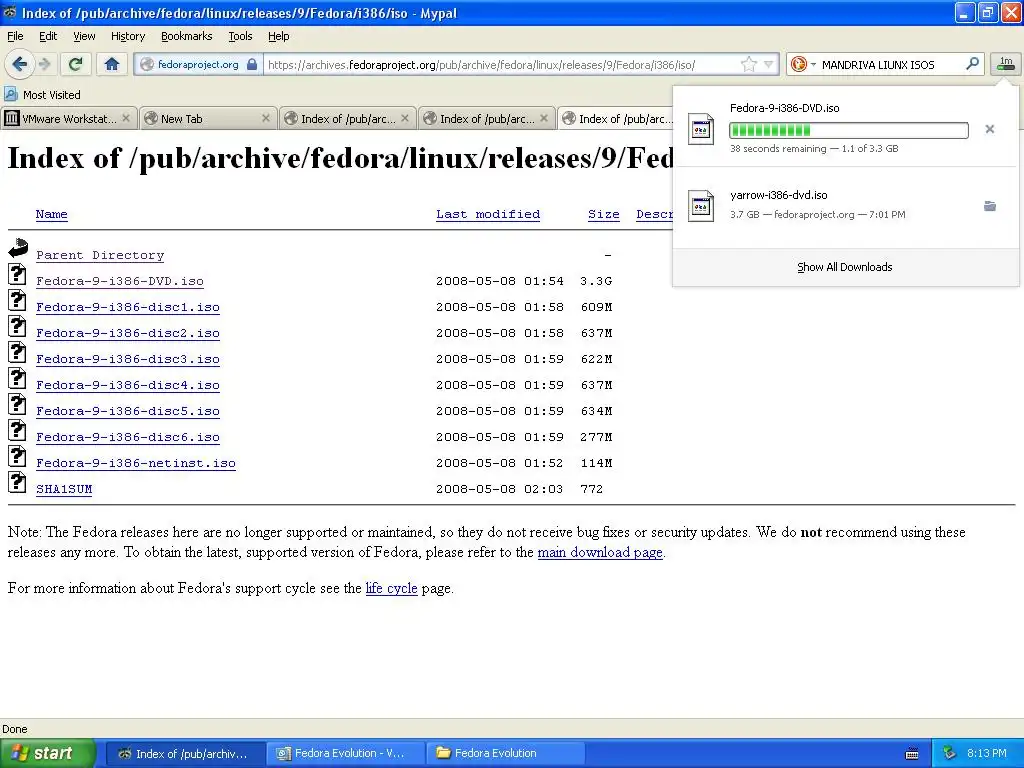Click file icon beside SHA1SUM
Viewport: 1024px width, 768px height.
pos(17,482)
